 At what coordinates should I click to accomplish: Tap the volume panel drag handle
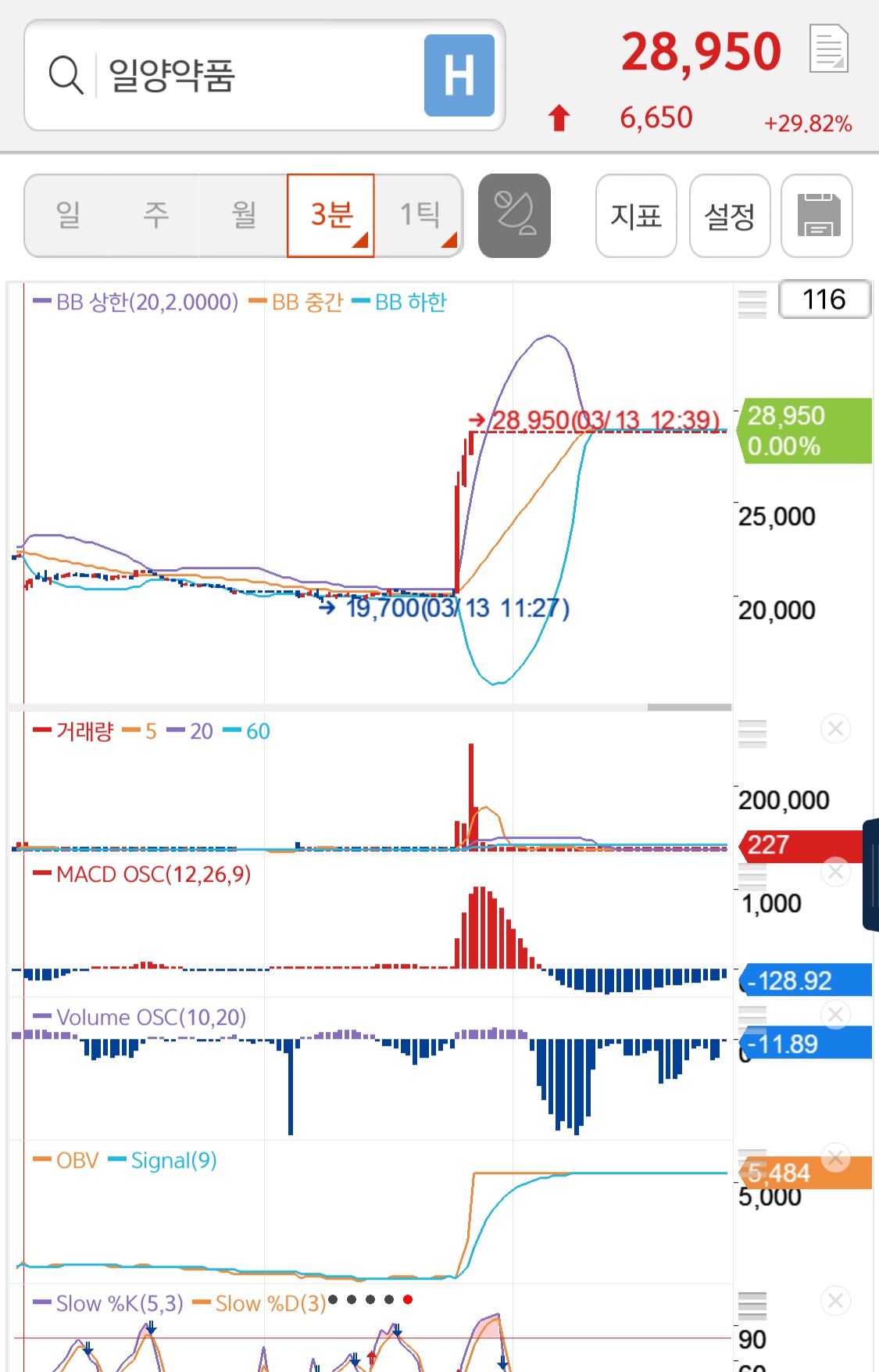click(x=752, y=733)
